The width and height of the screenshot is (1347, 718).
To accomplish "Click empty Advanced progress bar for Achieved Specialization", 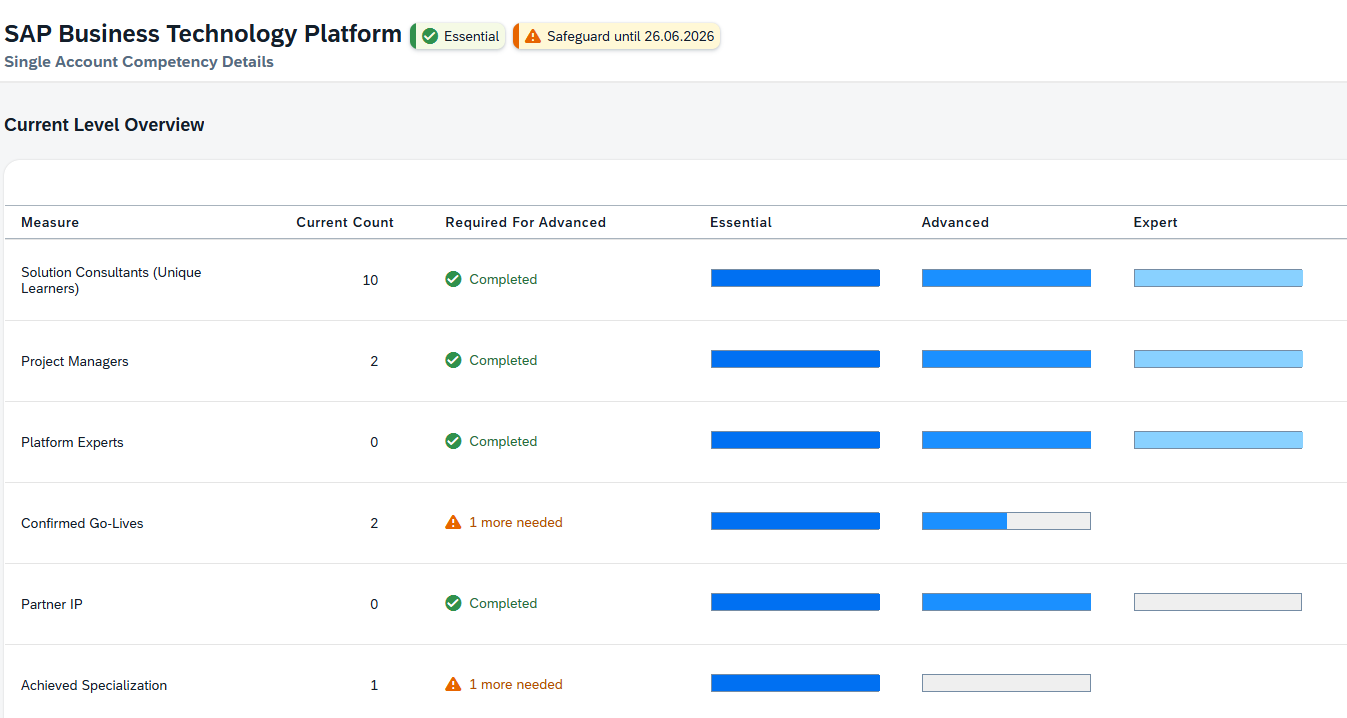I will [1005, 683].
